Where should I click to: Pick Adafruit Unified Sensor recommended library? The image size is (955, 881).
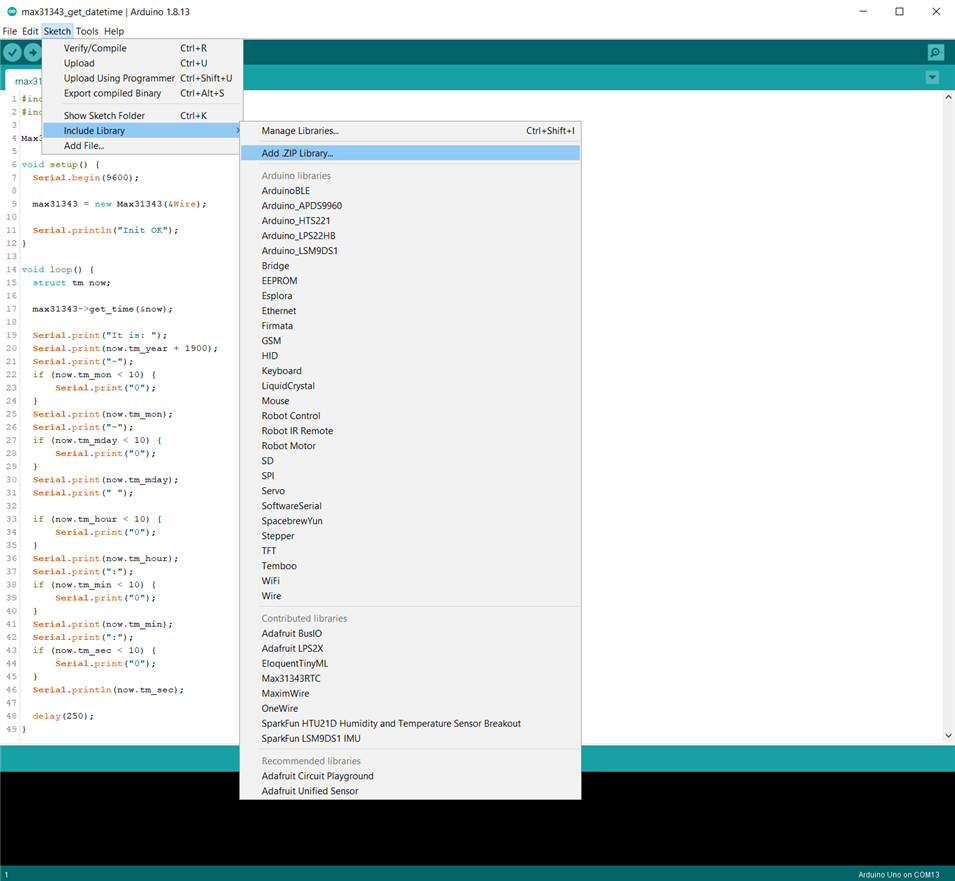[309, 791]
